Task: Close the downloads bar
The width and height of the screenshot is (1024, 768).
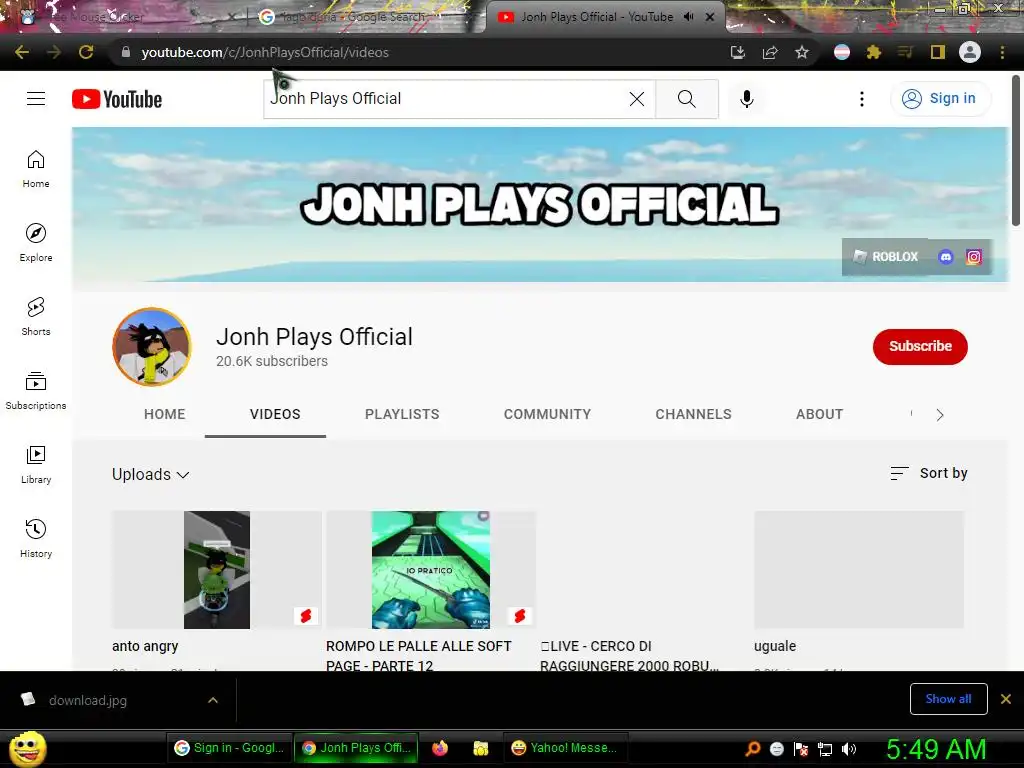Action: coord(1006,699)
